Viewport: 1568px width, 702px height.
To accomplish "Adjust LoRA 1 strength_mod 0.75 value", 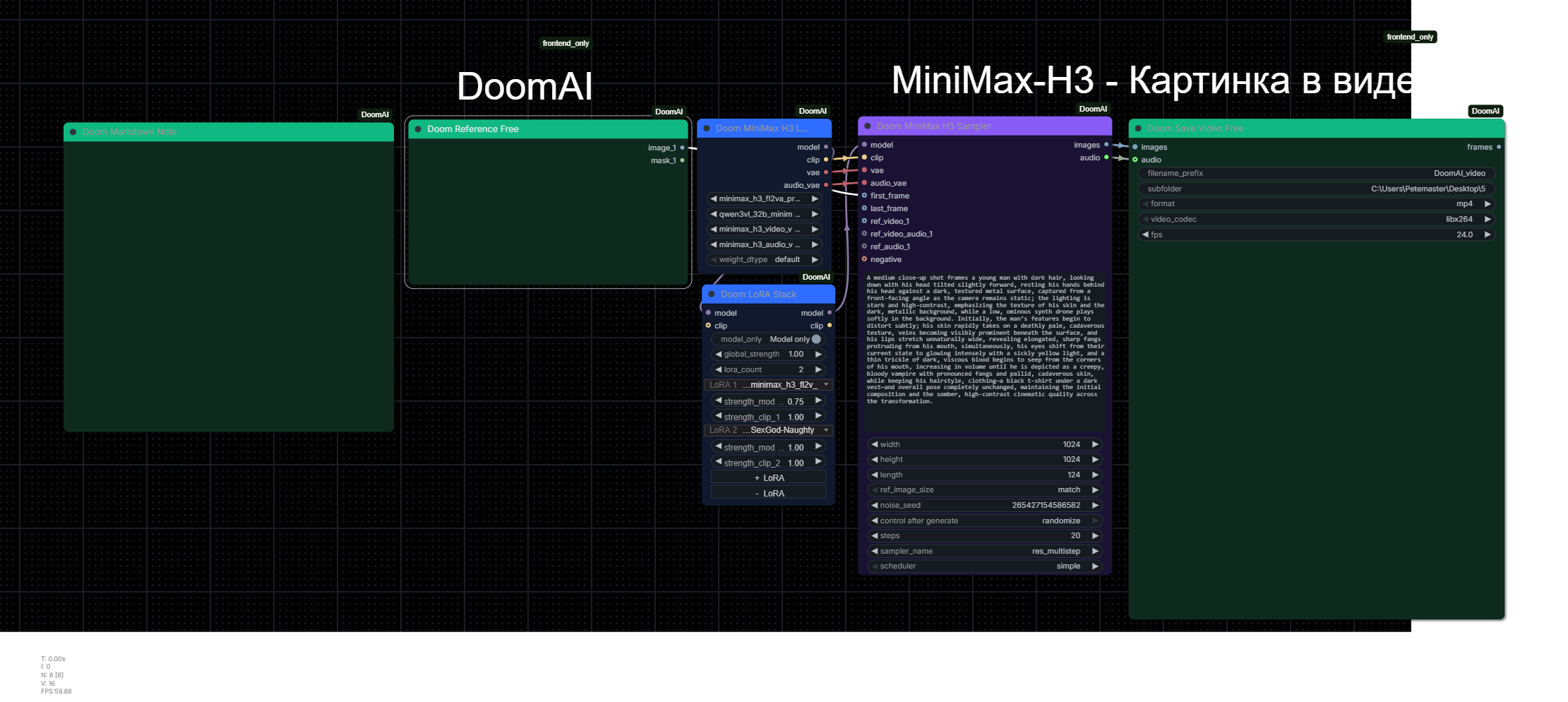I will click(769, 401).
